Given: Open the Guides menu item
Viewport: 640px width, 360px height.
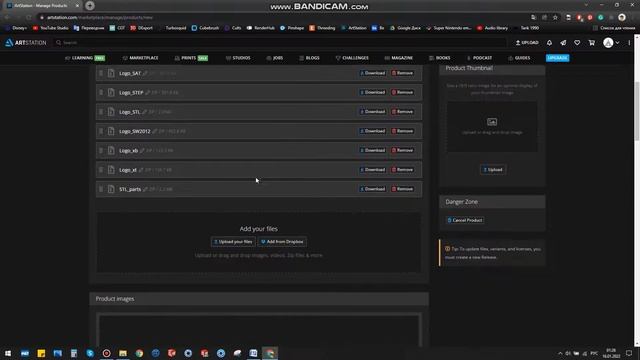Looking at the screenshot, I should 519,58.
